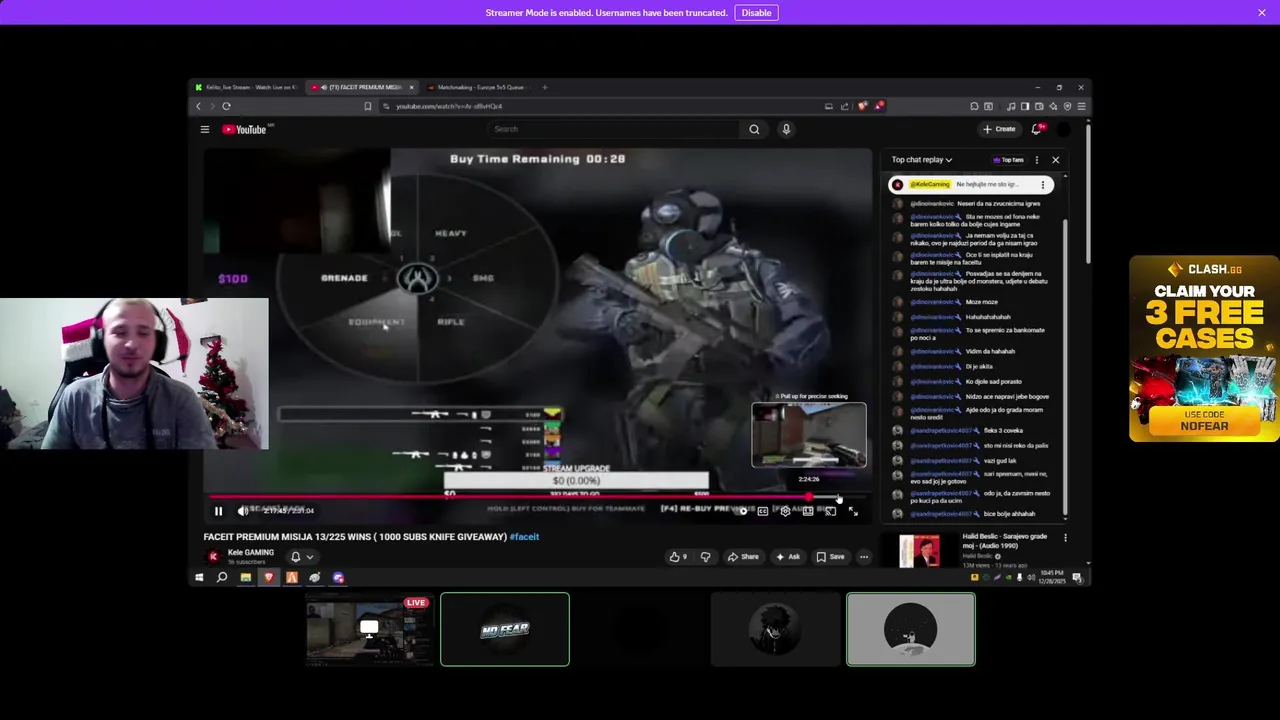Like the video

click(x=678, y=557)
